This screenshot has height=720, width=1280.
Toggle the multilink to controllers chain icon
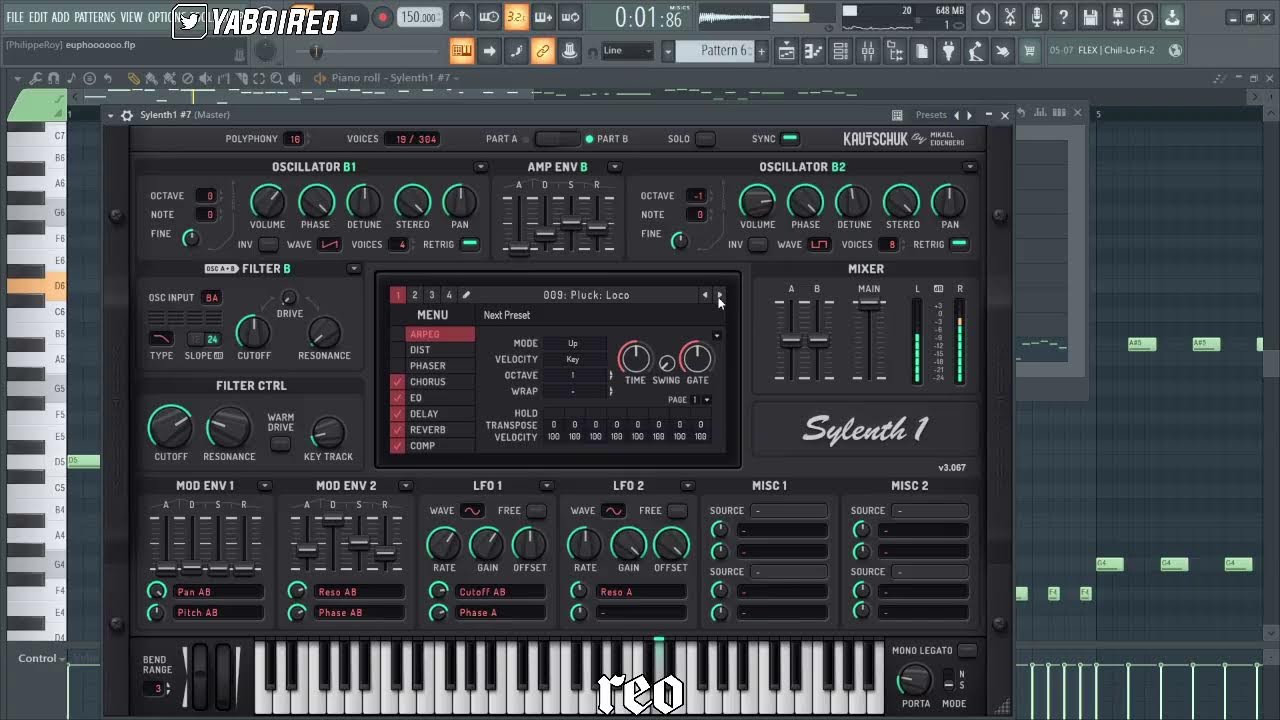click(543, 51)
